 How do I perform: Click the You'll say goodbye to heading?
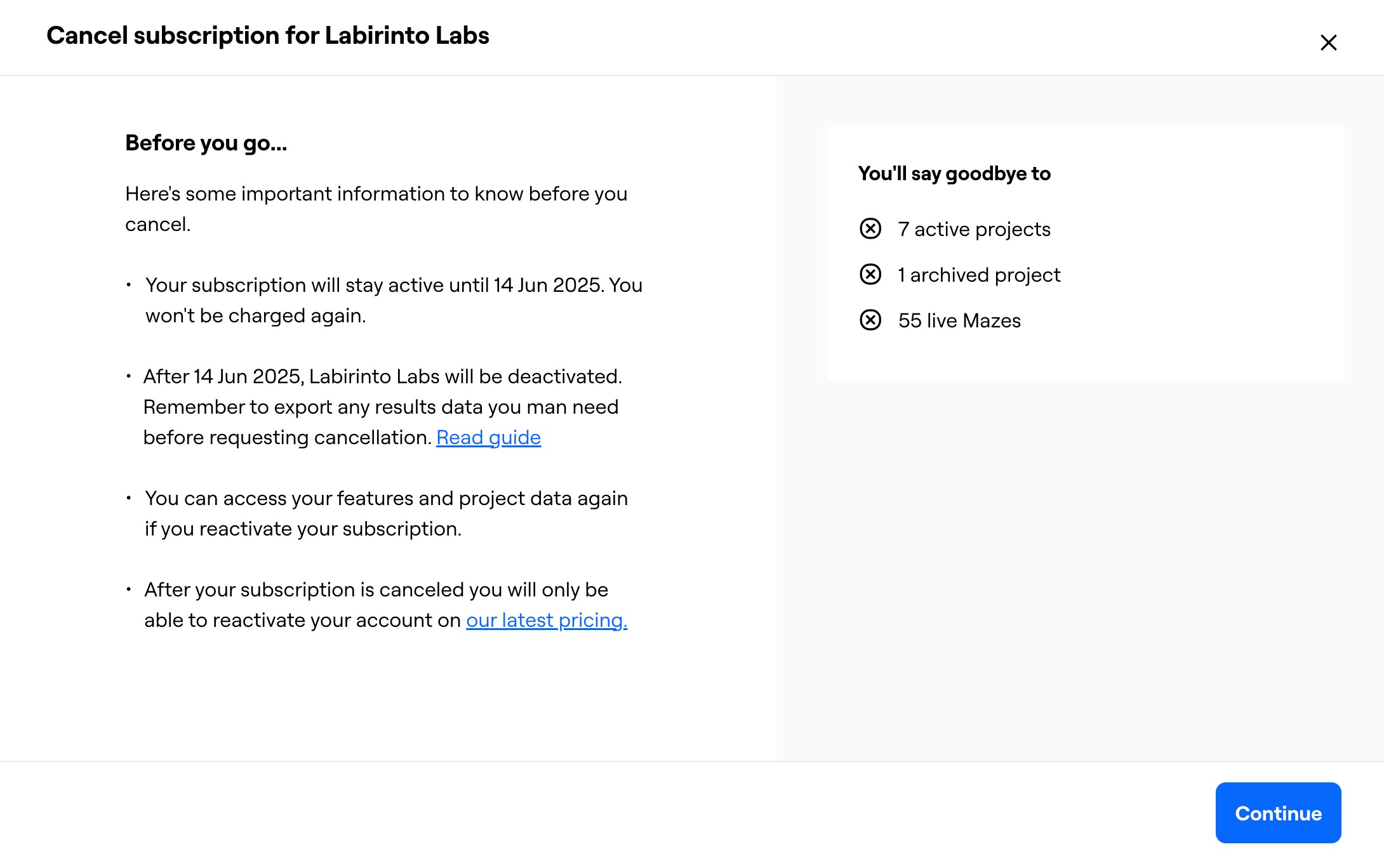click(954, 174)
